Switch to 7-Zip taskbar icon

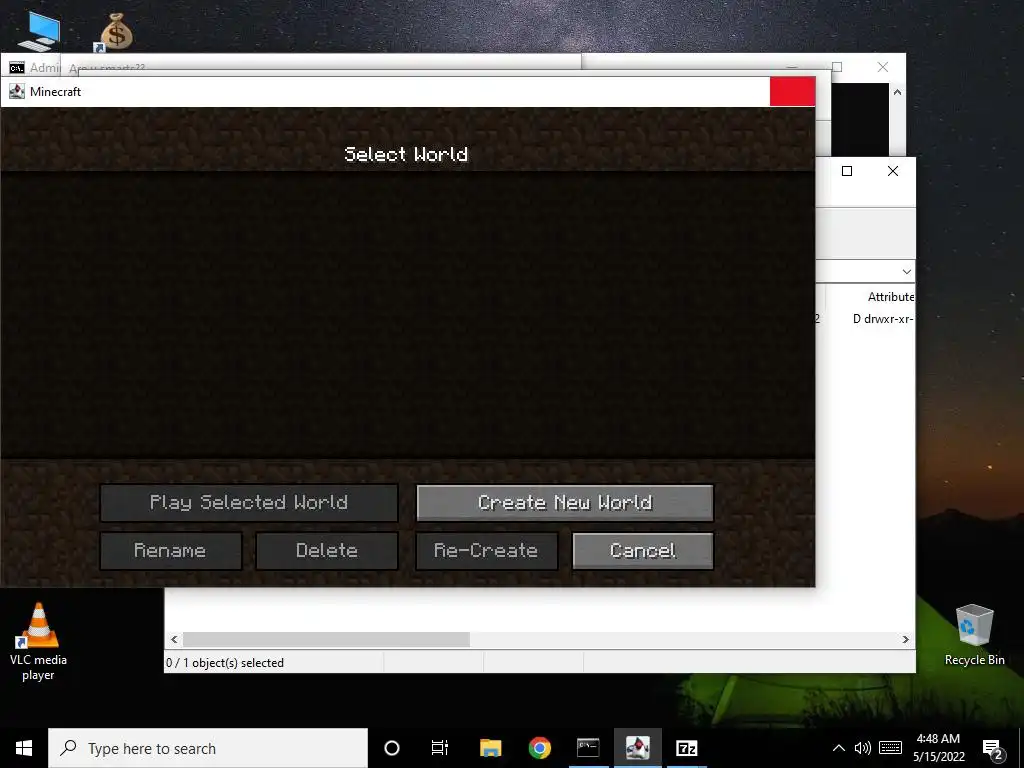686,748
